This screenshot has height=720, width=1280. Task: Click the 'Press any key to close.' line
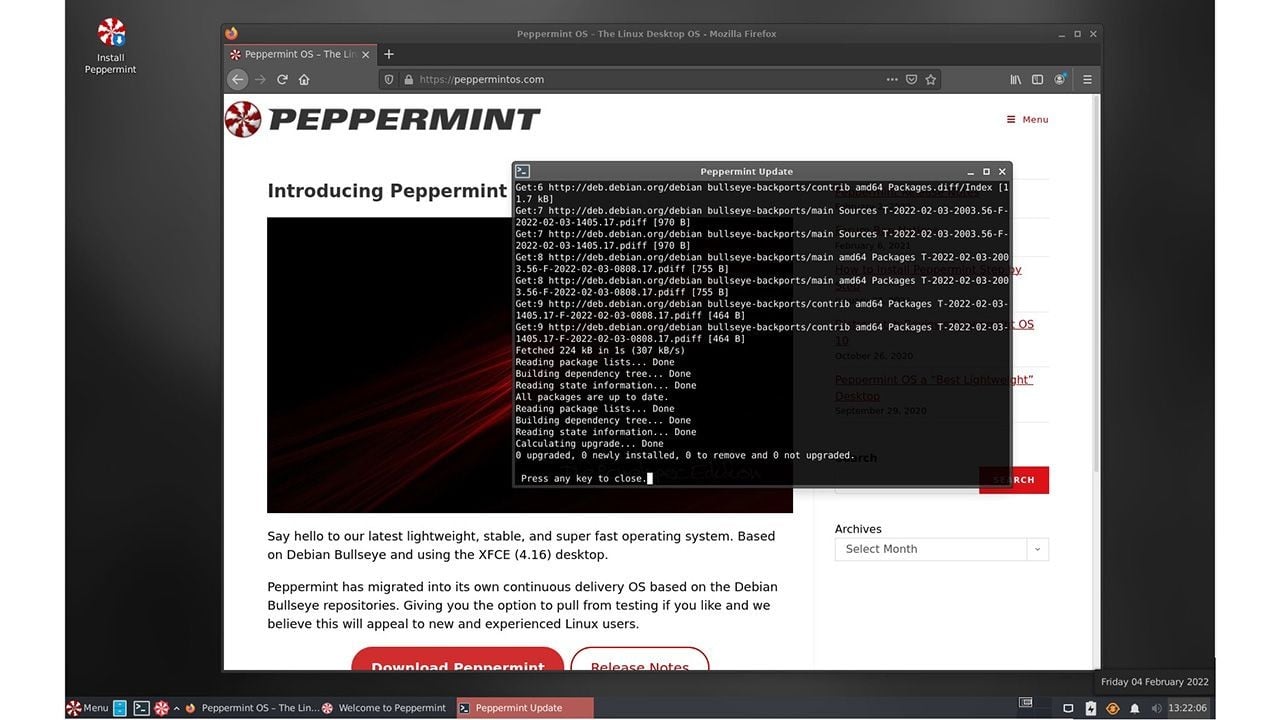pyautogui.click(x=583, y=478)
